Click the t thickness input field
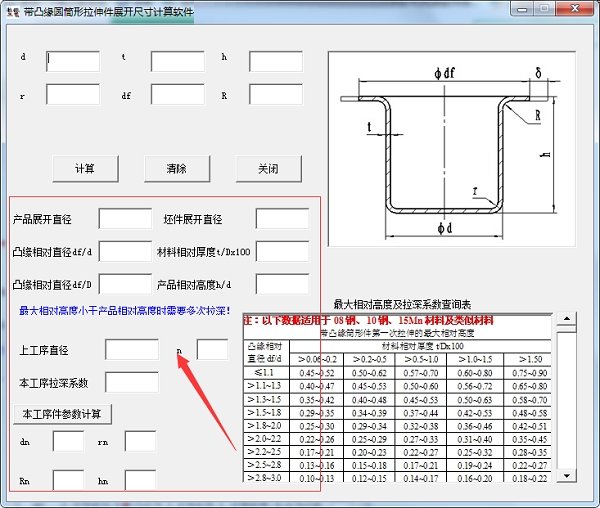The image size is (600, 508). click(x=177, y=61)
